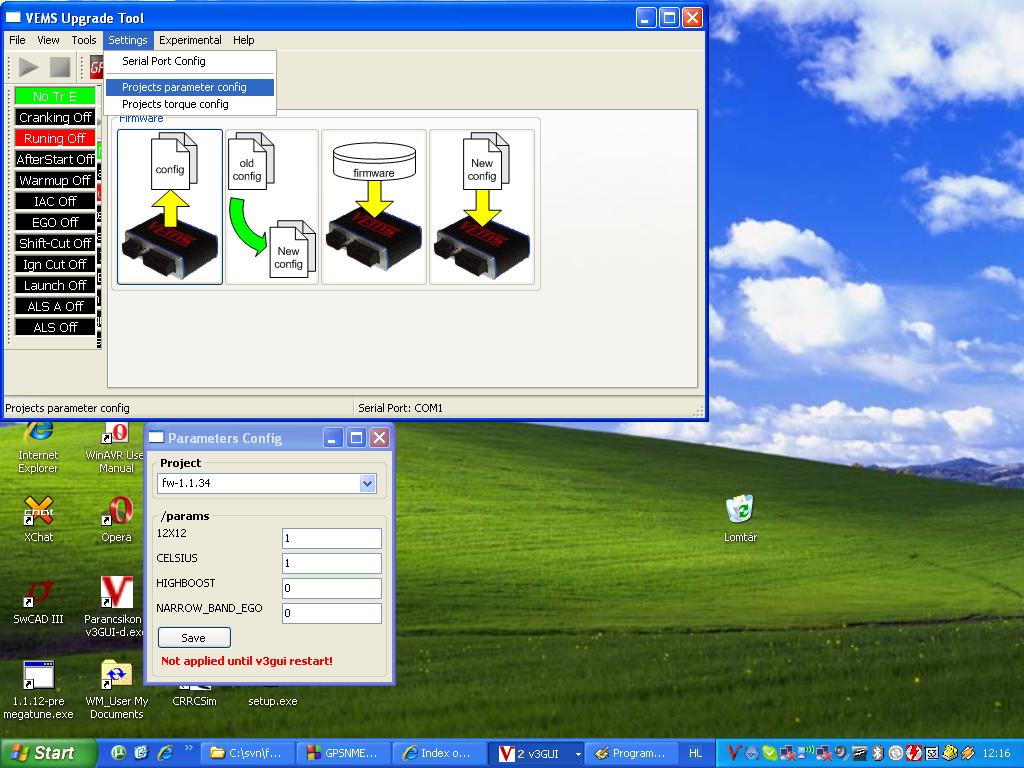Image resolution: width=1024 pixels, height=768 pixels.
Task: Open the View menu
Action: tap(48, 40)
